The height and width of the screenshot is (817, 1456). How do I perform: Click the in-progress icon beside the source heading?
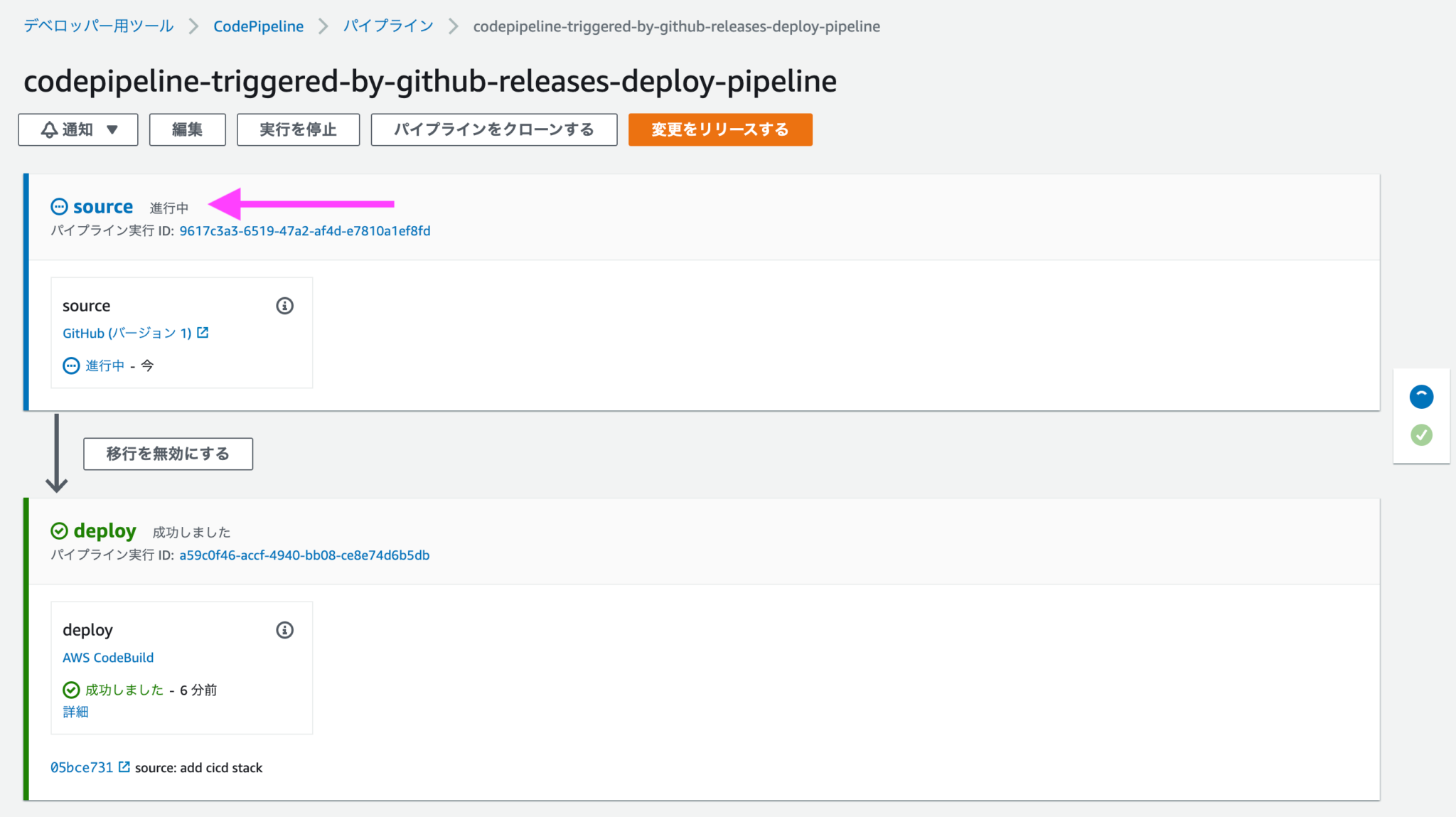pos(59,206)
